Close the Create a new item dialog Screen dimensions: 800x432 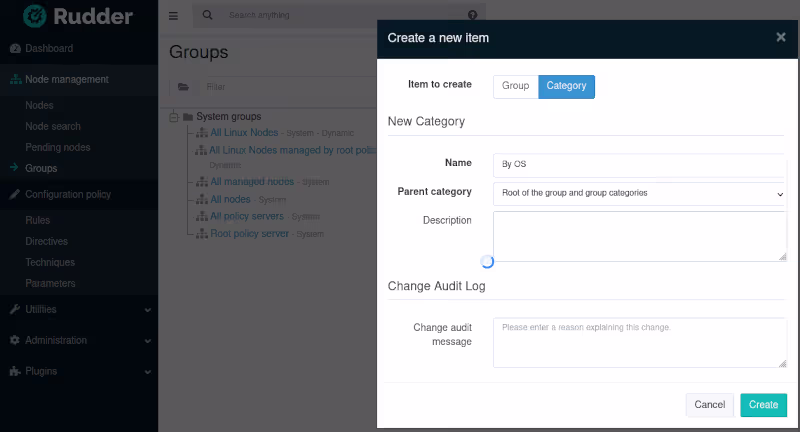(x=781, y=37)
